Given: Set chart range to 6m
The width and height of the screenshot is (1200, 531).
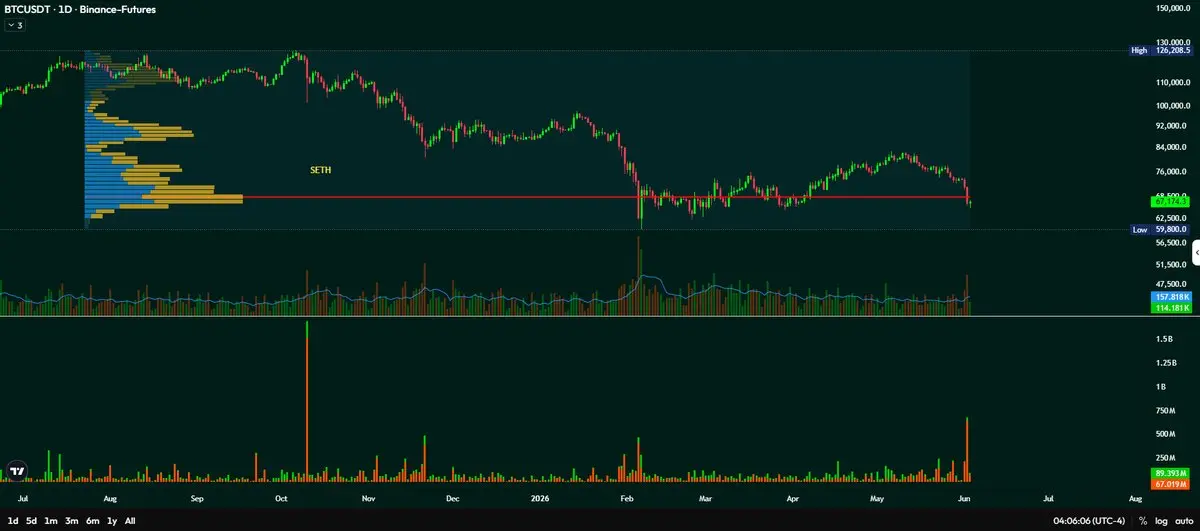Looking at the screenshot, I should (x=92, y=521).
